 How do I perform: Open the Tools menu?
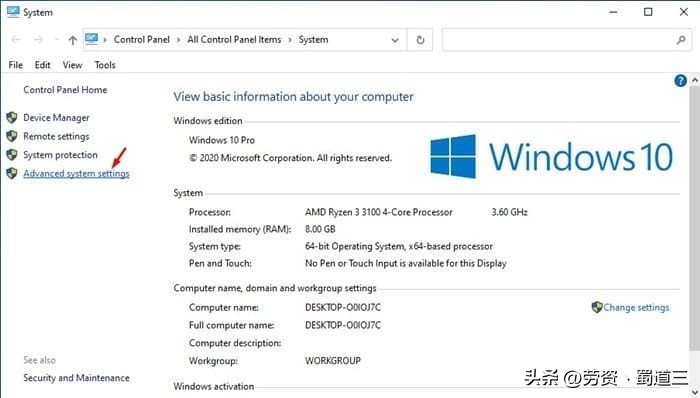[x=105, y=65]
